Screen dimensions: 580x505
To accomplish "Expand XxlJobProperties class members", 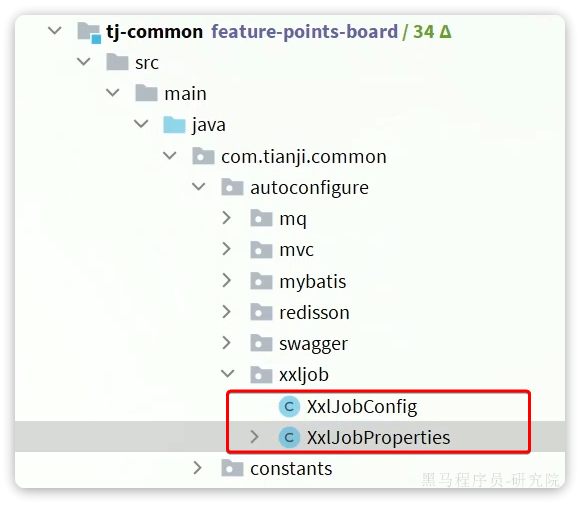I will tap(254, 437).
